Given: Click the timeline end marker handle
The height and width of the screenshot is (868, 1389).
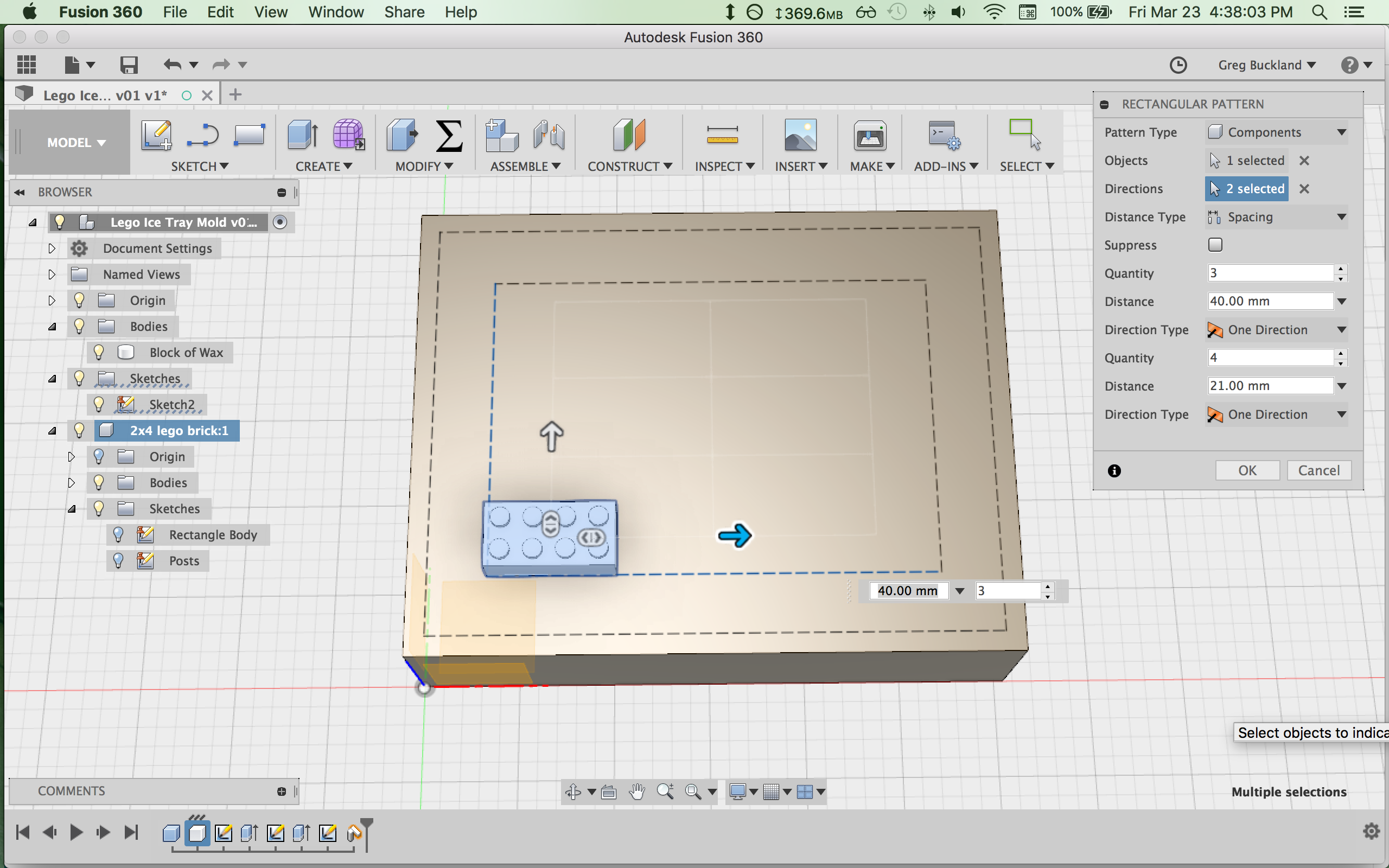Looking at the screenshot, I should point(366,834).
